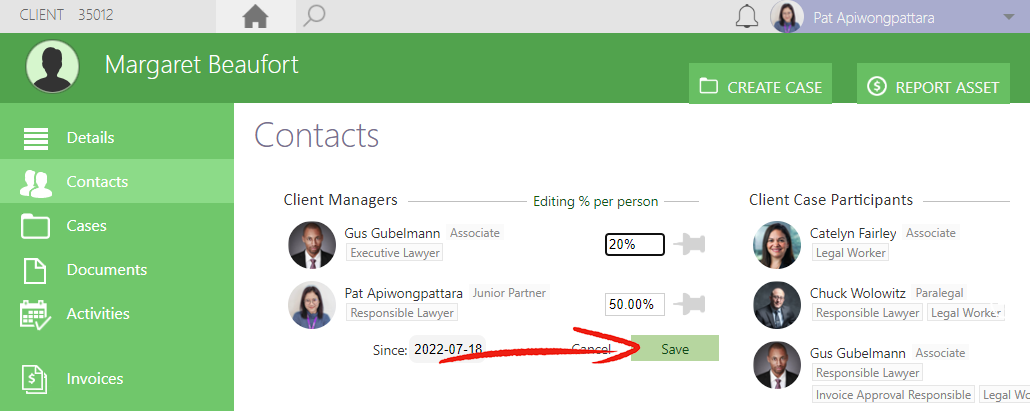This screenshot has height=411, width=1030.
Task: Click the Contacts people icon
Action: pos(36,183)
